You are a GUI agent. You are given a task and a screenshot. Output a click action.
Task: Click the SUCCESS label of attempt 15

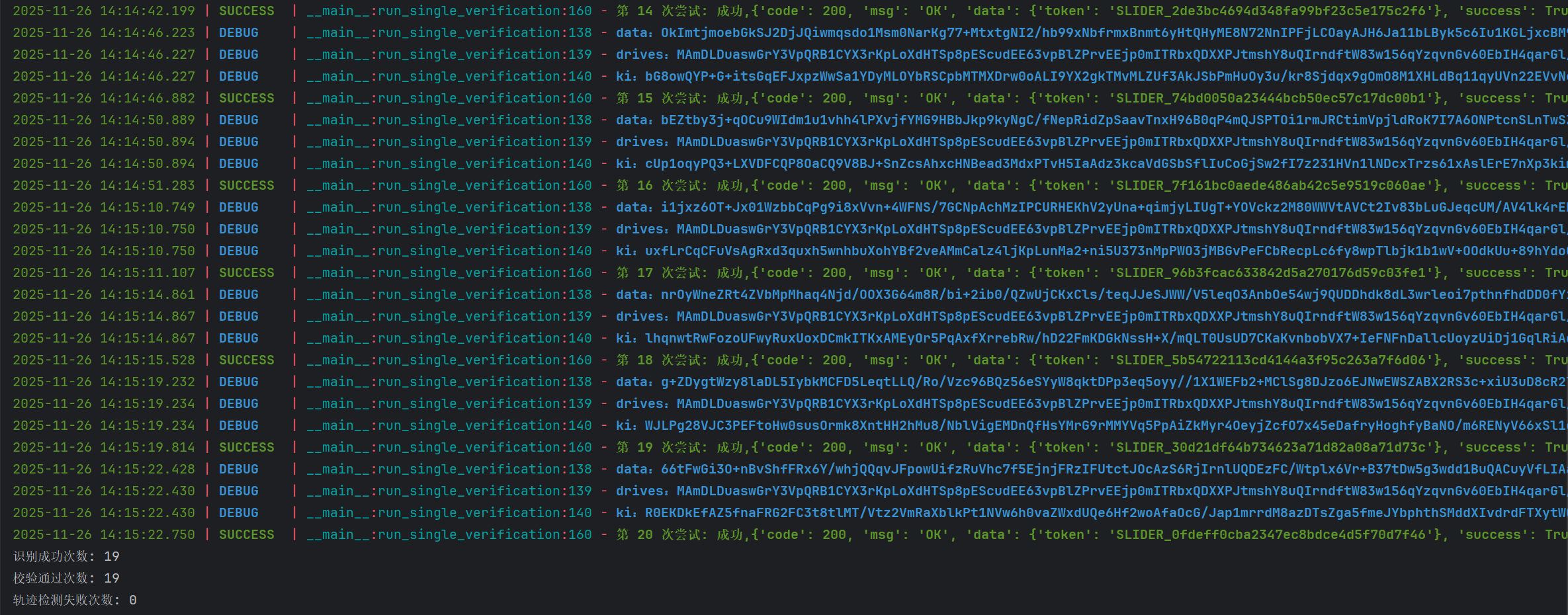(x=246, y=99)
